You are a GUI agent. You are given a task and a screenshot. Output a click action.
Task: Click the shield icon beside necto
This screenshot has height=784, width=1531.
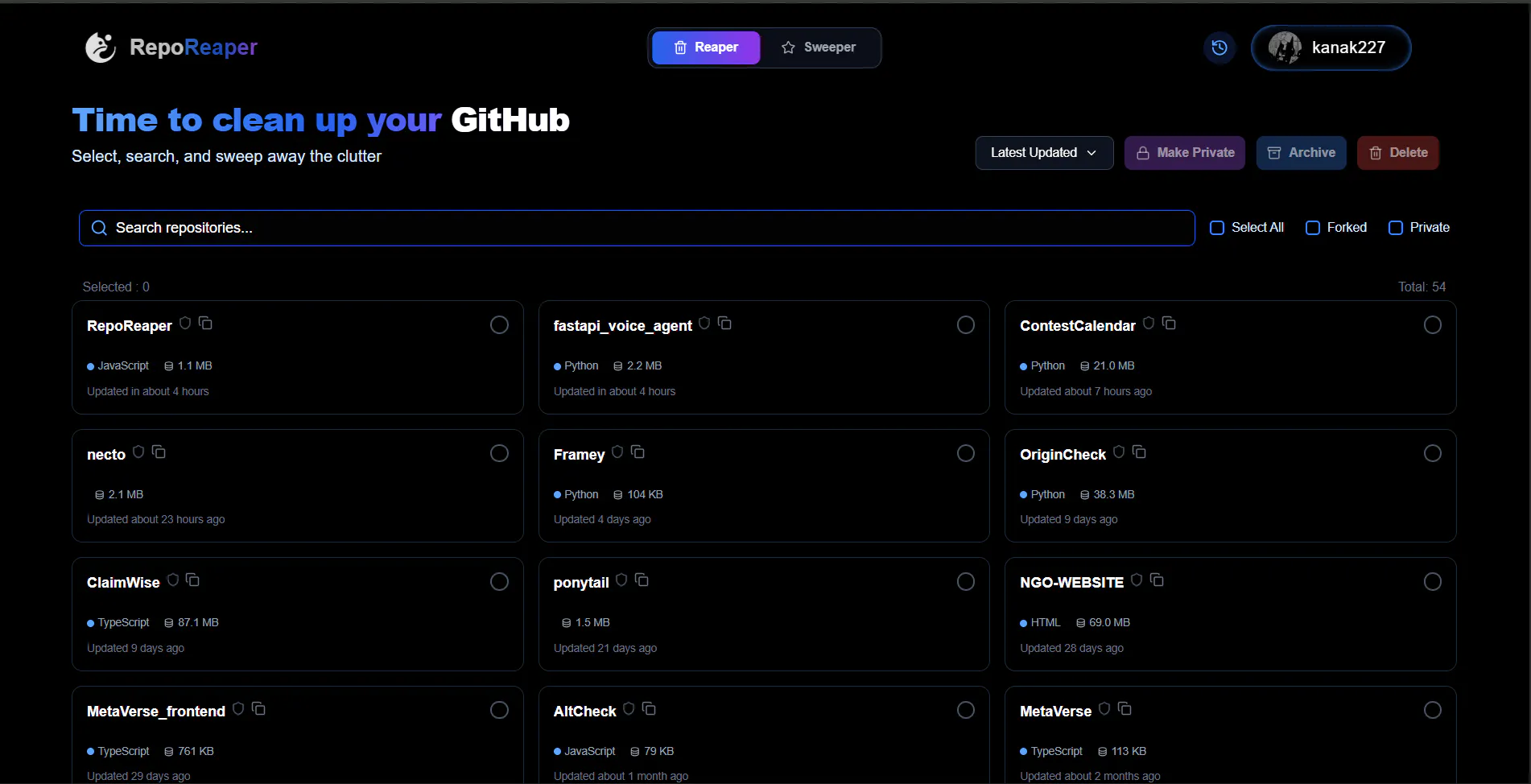point(138,452)
